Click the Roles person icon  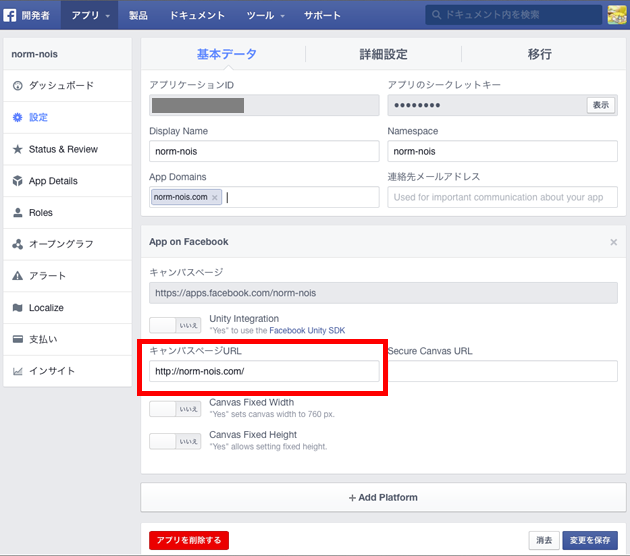tap(18, 213)
